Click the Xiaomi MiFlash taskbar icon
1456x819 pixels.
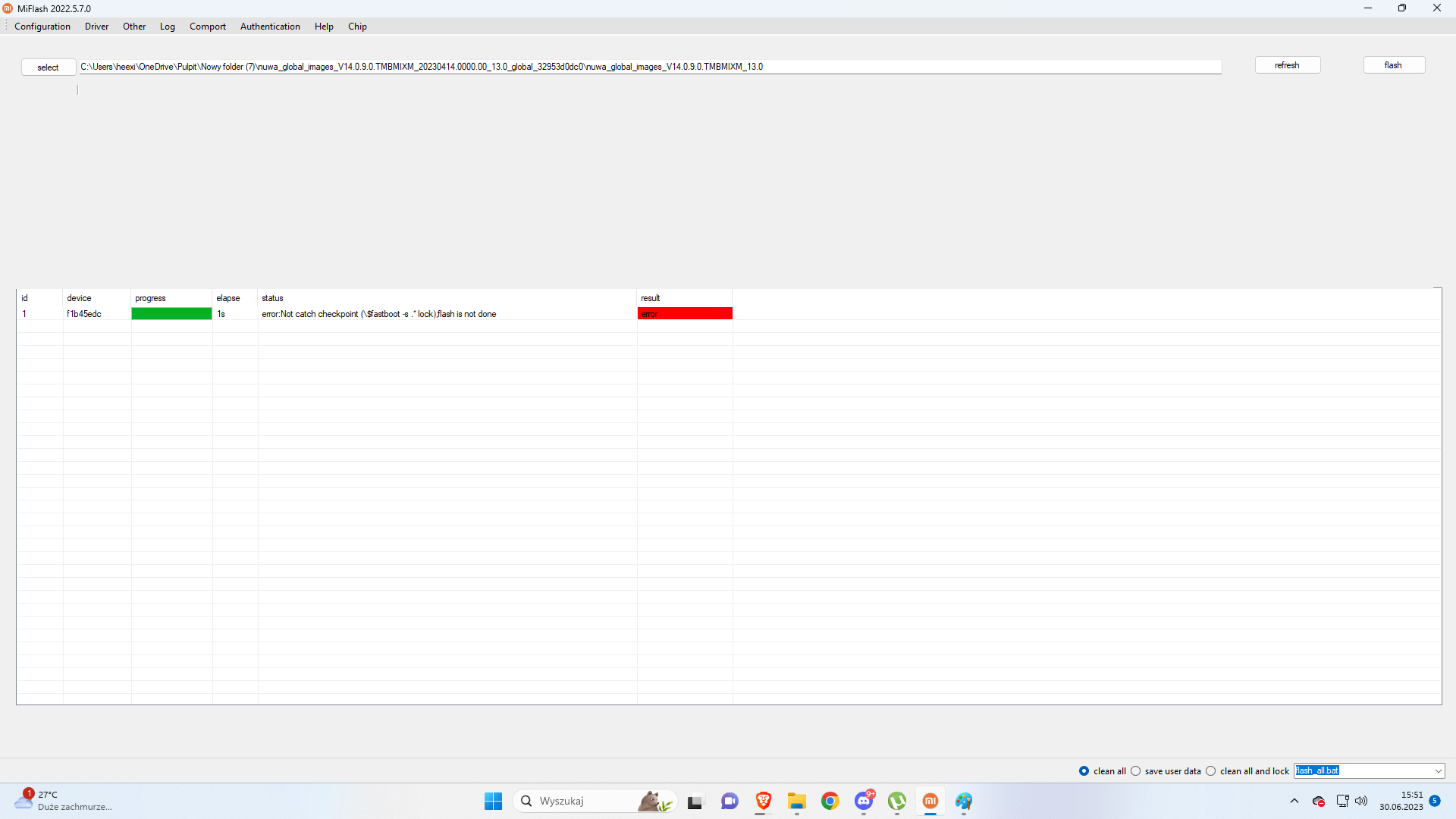point(930,801)
